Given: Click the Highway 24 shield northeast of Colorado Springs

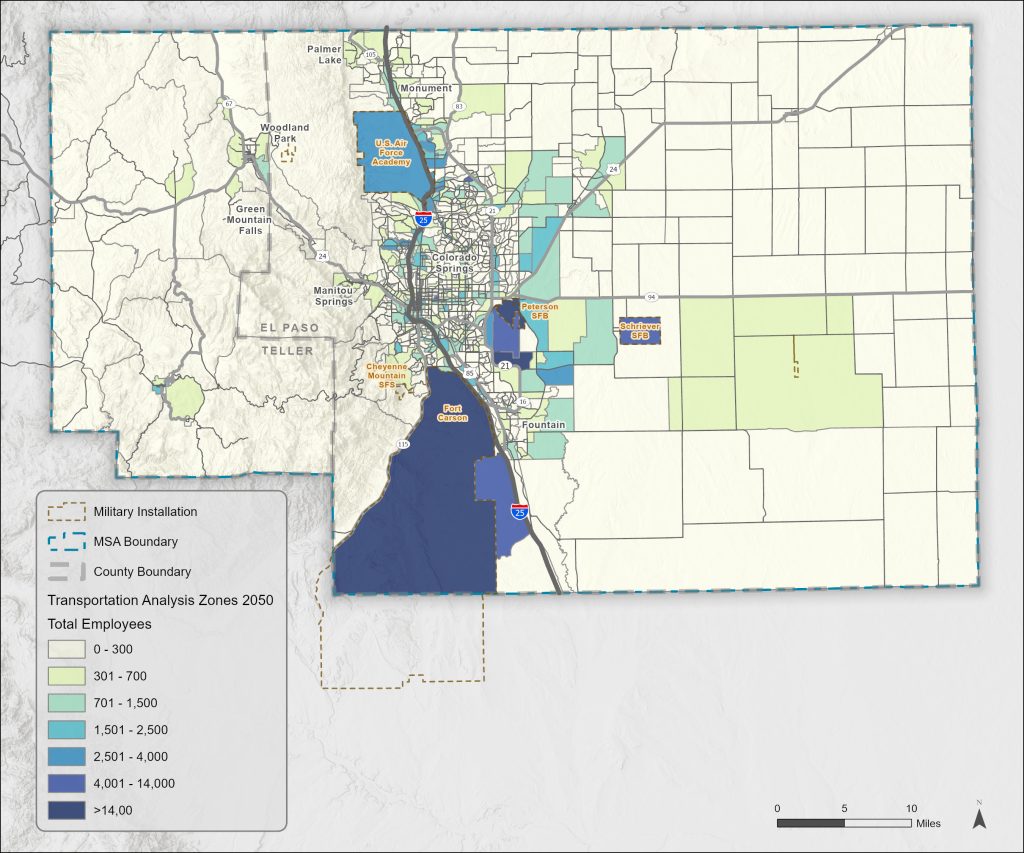Looking at the screenshot, I should [613, 169].
